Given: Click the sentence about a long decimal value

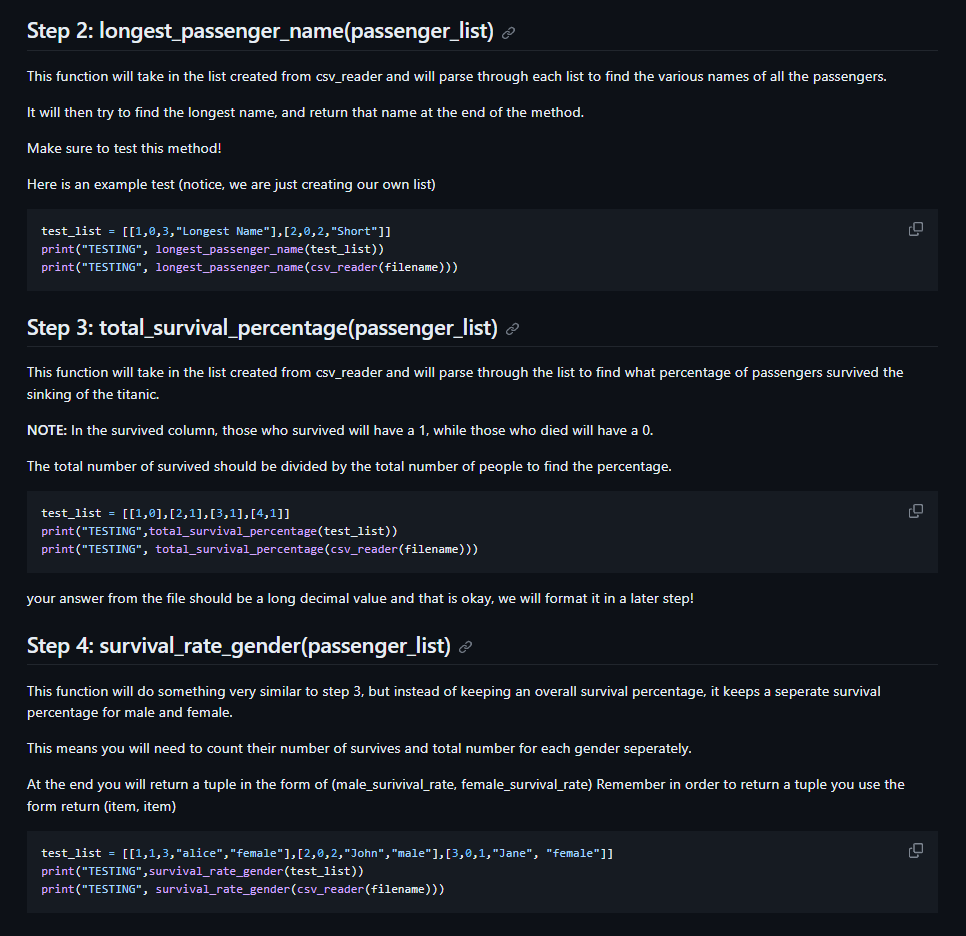Looking at the screenshot, I should (360, 598).
